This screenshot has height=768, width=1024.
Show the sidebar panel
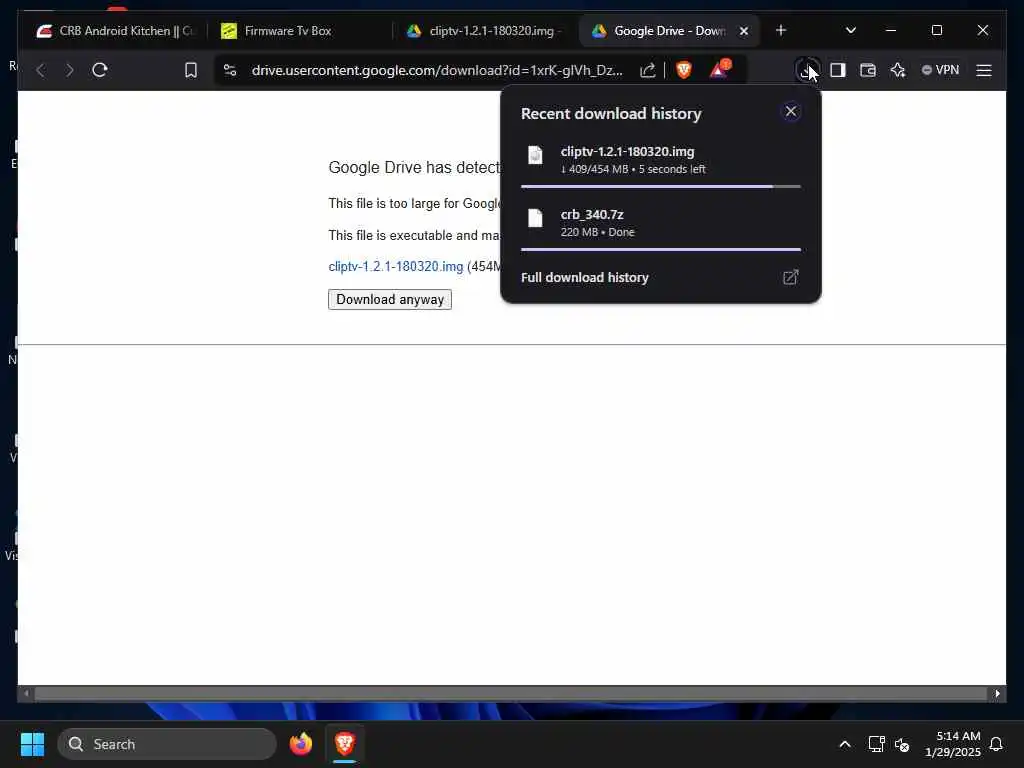point(838,70)
